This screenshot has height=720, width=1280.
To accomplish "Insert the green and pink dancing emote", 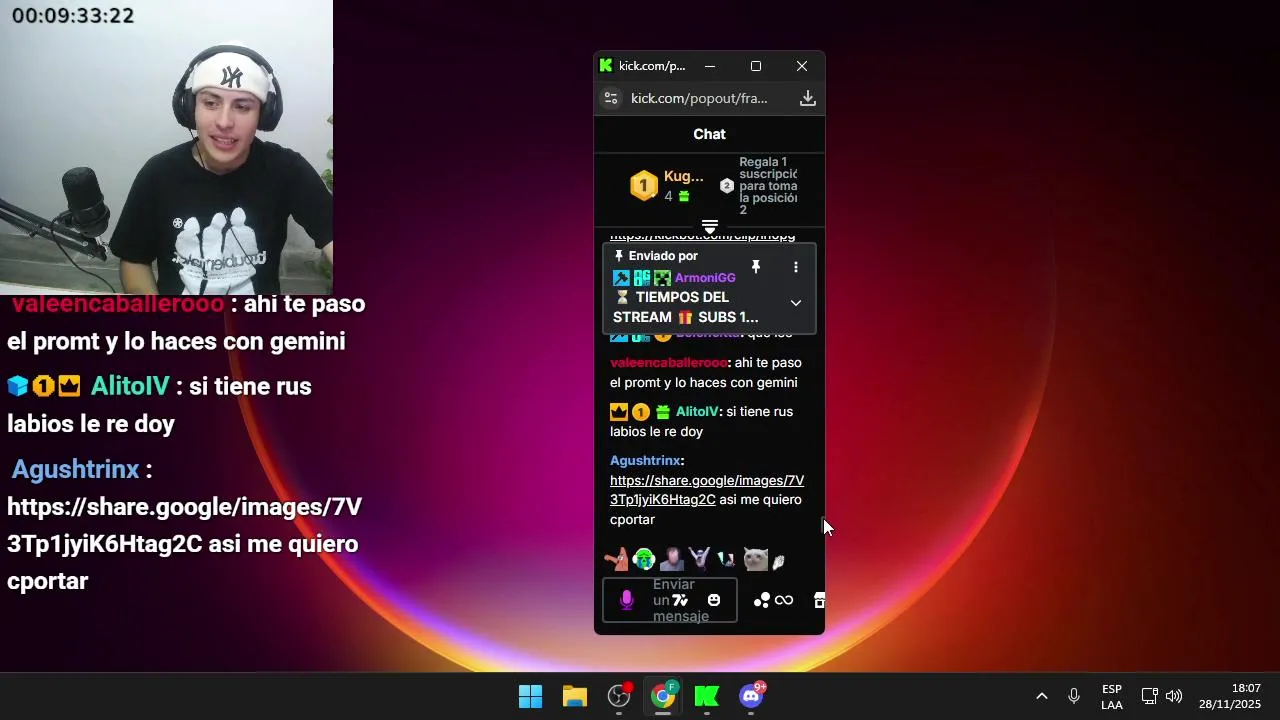I will [727, 560].
